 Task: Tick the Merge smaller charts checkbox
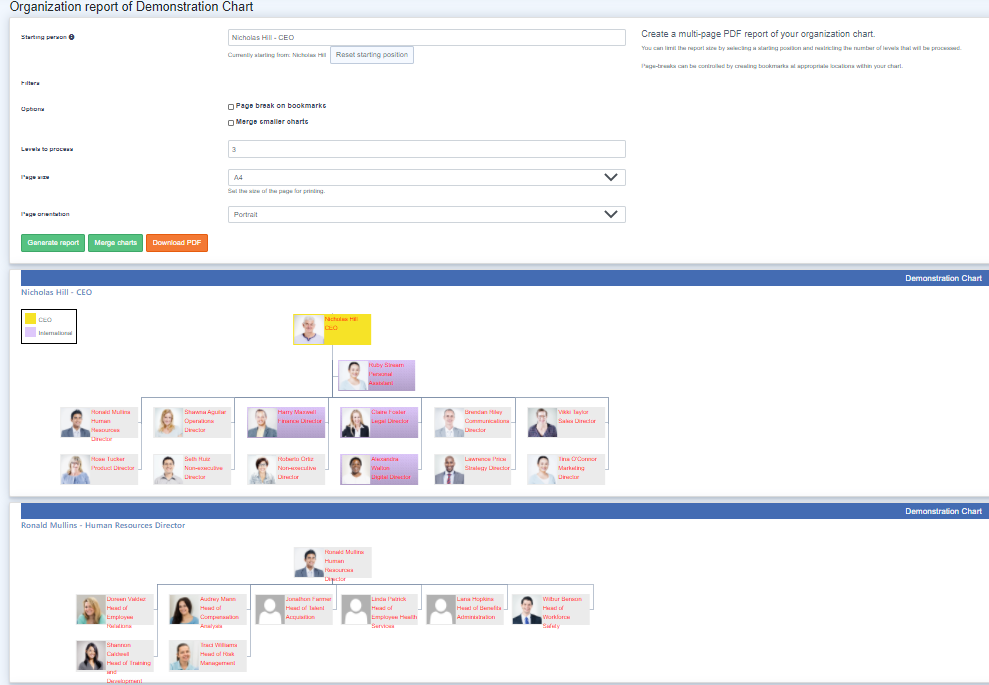[231, 122]
